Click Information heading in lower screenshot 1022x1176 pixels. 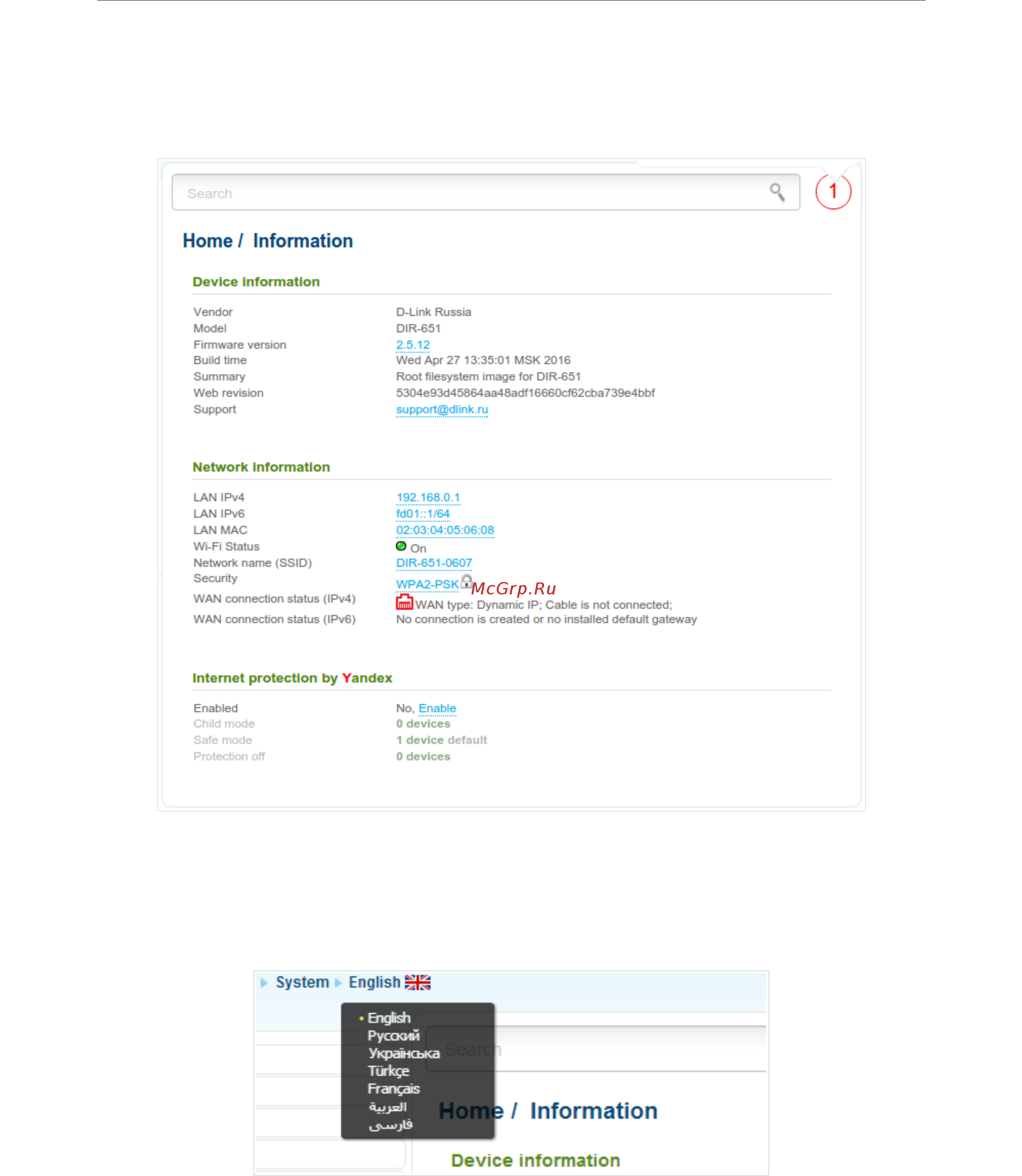coord(593,1111)
